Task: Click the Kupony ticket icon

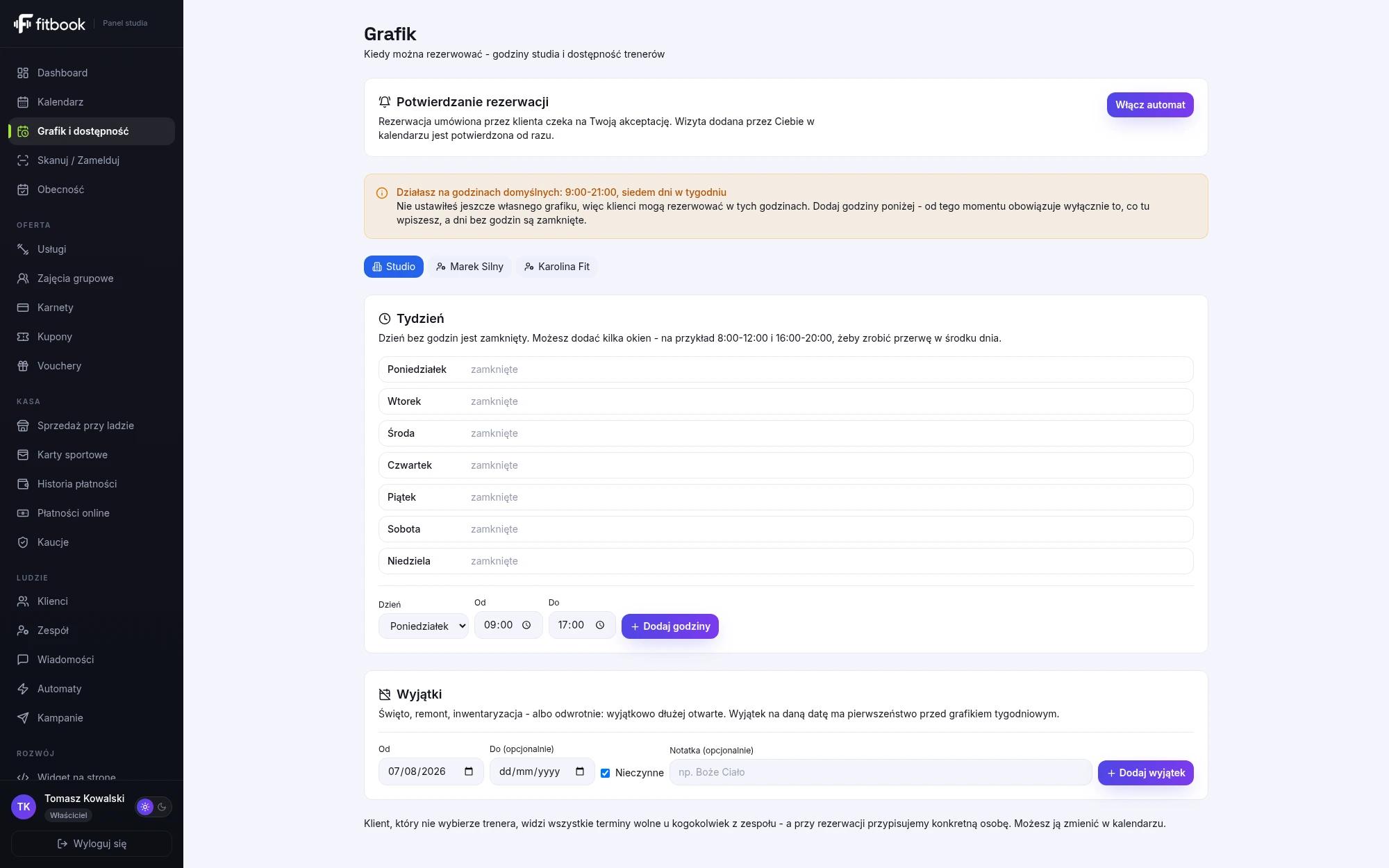Action: pos(23,337)
